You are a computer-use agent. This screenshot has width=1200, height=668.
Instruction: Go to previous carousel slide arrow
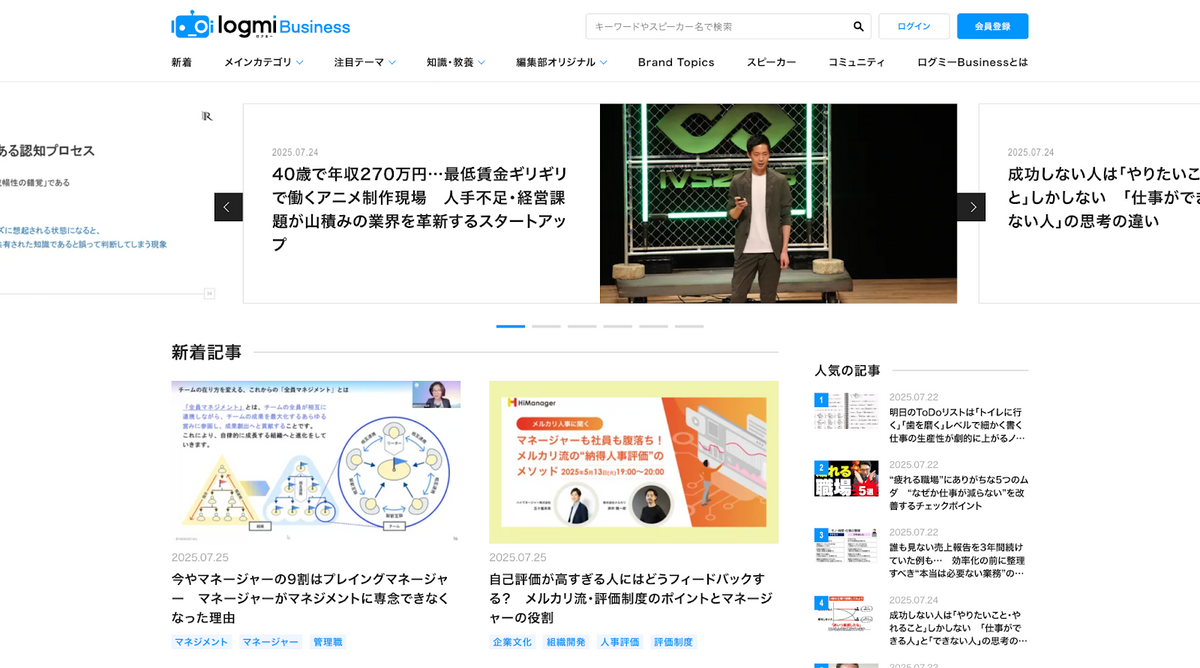click(228, 207)
